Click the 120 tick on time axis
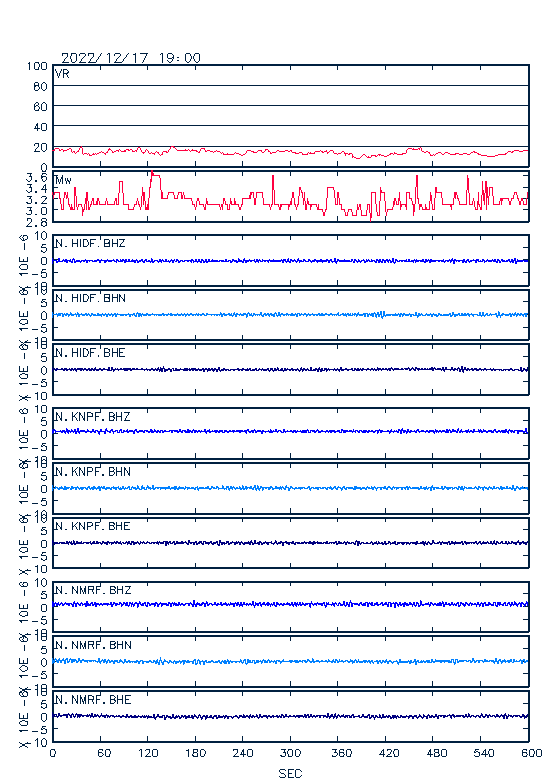Screen dimensions: 554x781 (x=148, y=753)
